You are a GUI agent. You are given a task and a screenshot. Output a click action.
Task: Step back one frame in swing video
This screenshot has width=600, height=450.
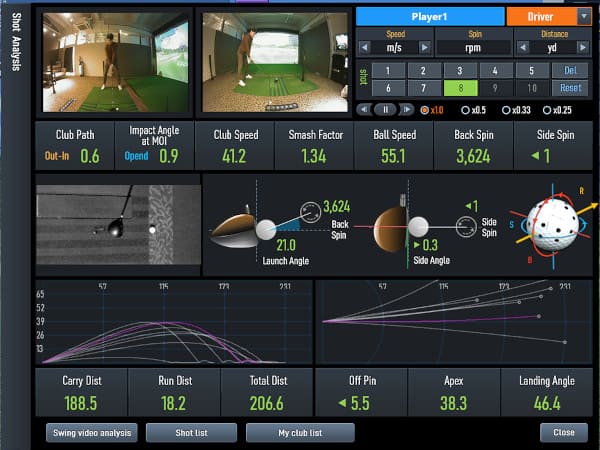364,109
